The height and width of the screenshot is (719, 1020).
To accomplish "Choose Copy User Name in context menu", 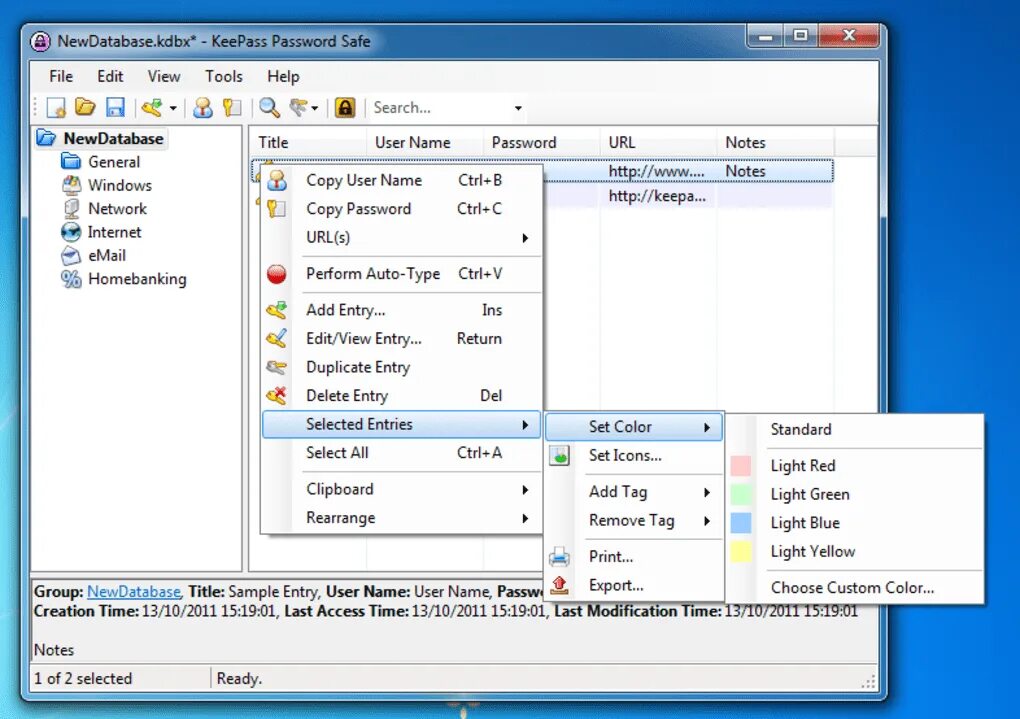I will (x=401, y=180).
